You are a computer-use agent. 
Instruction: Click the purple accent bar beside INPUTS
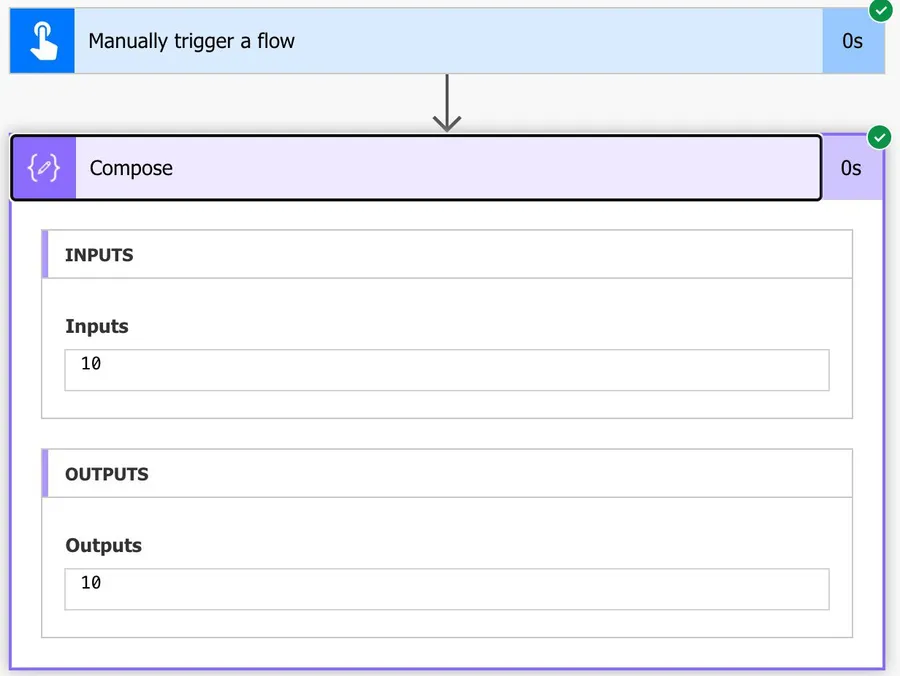(x=45, y=255)
